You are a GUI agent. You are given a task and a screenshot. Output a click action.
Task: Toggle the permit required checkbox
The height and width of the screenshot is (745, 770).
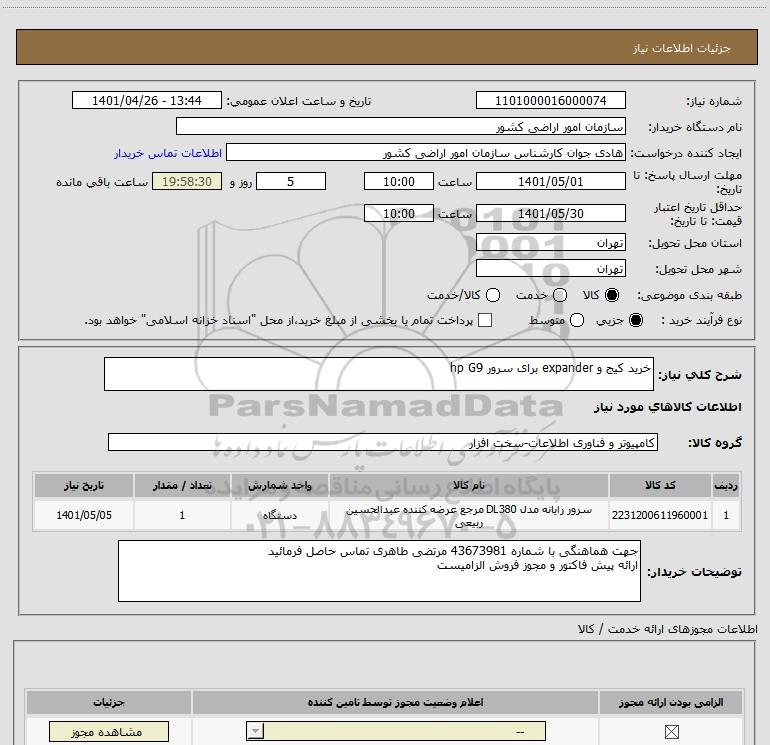[x=671, y=732]
